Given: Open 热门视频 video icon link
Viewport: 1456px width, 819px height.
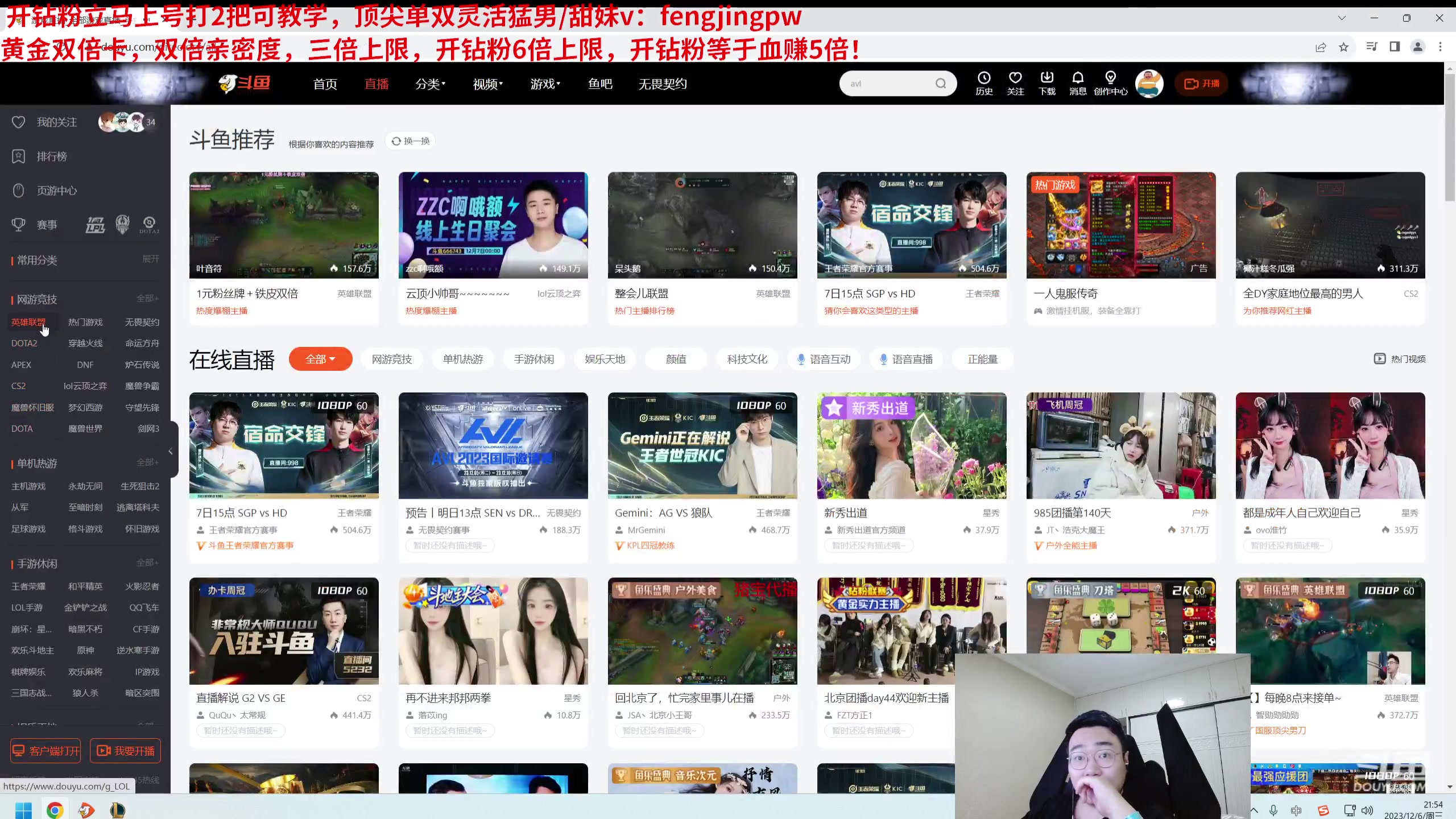Looking at the screenshot, I should click(x=1400, y=359).
